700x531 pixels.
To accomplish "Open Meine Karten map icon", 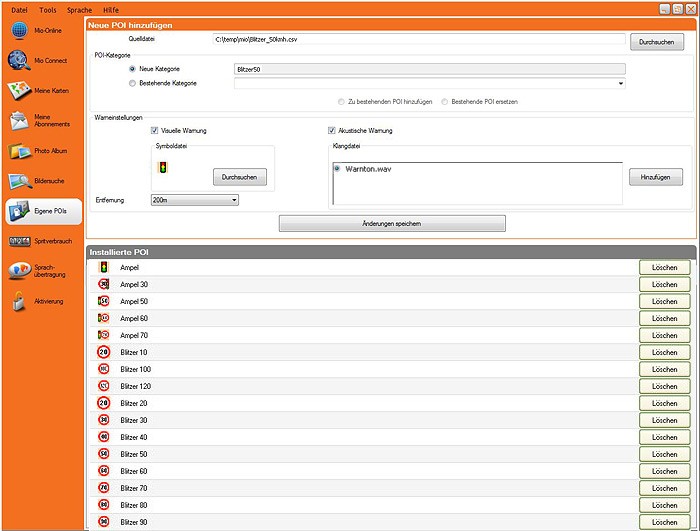I will (20, 91).
